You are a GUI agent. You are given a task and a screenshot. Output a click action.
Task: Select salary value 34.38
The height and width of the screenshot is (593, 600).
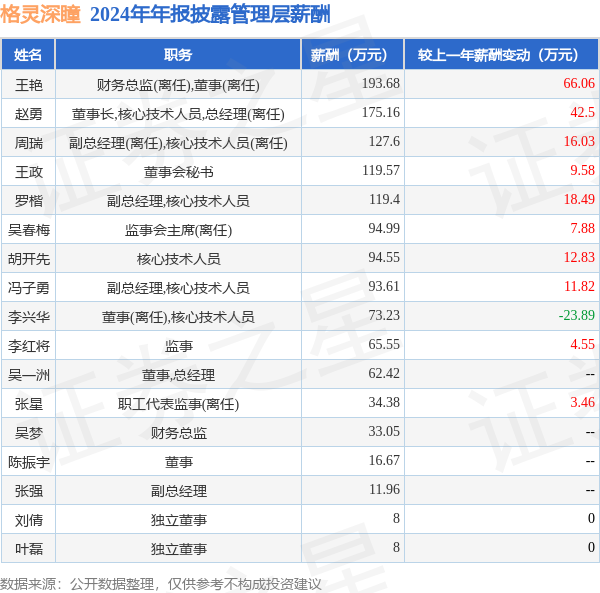coord(384,403)
